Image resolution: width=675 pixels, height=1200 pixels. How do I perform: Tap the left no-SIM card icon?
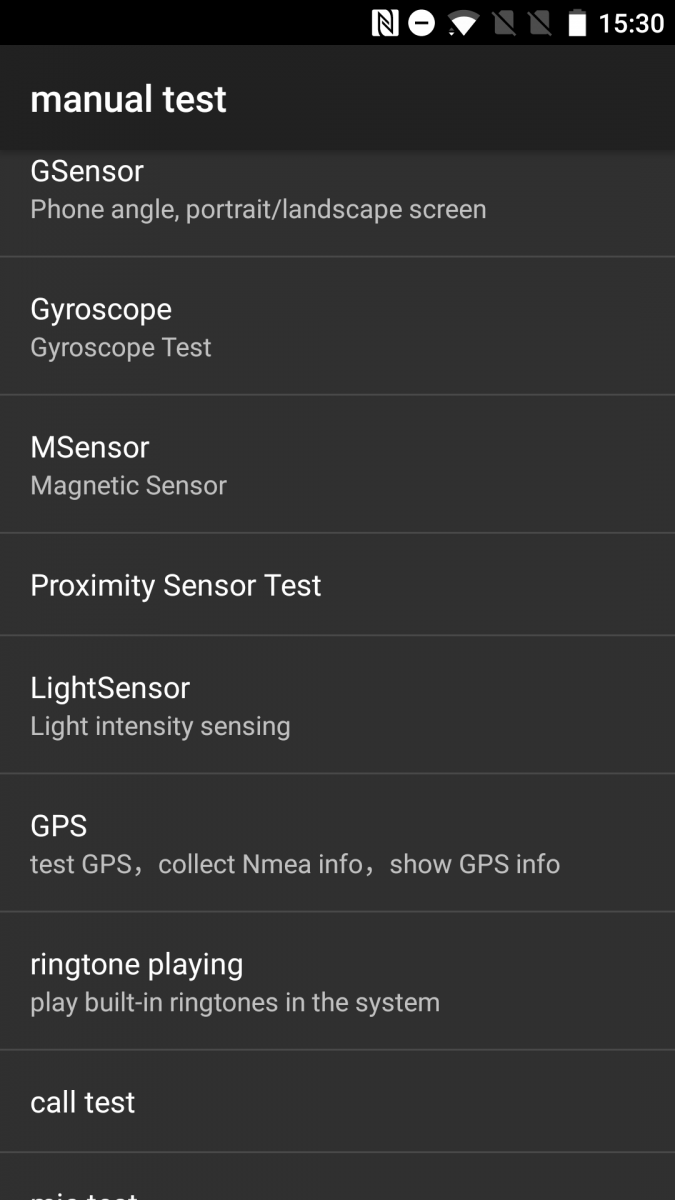pyautogui.click(x=503, y=23)
